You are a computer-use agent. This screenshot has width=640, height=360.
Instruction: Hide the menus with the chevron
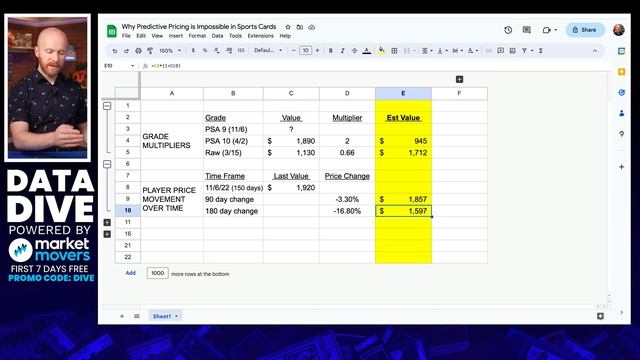point(595,51)
